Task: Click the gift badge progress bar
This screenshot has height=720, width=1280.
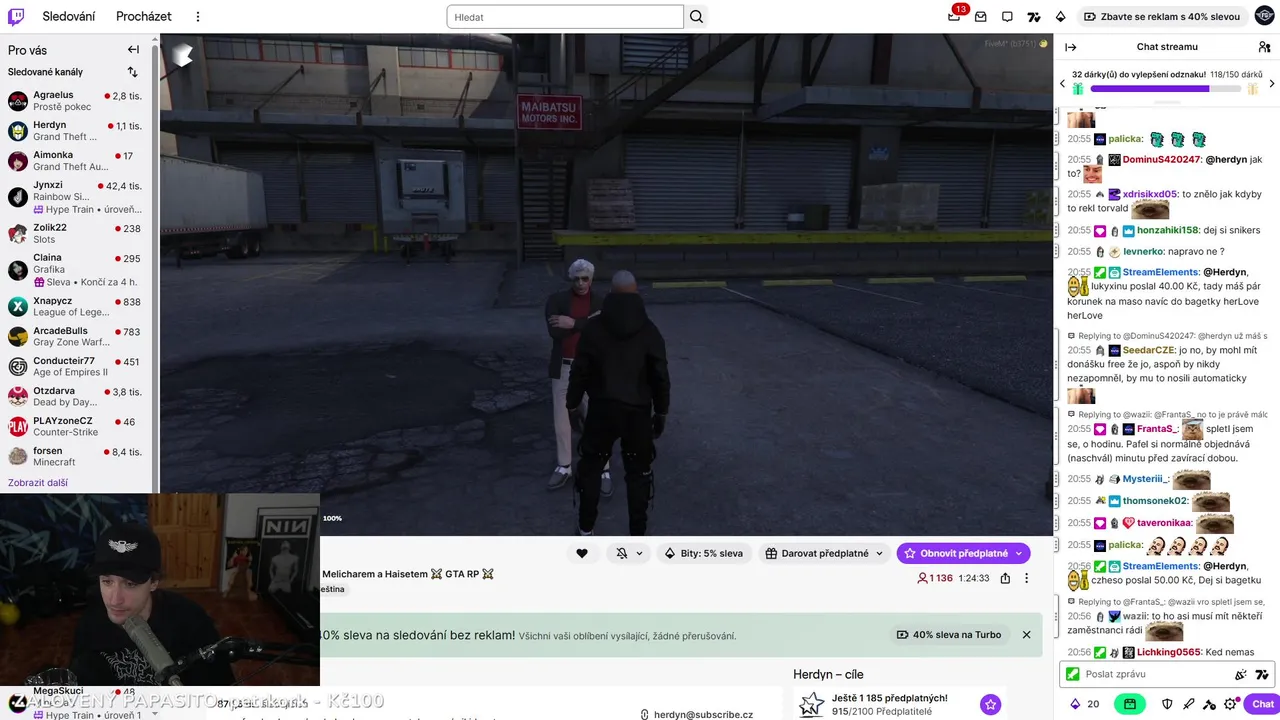Action: (x=1165, y=88)
